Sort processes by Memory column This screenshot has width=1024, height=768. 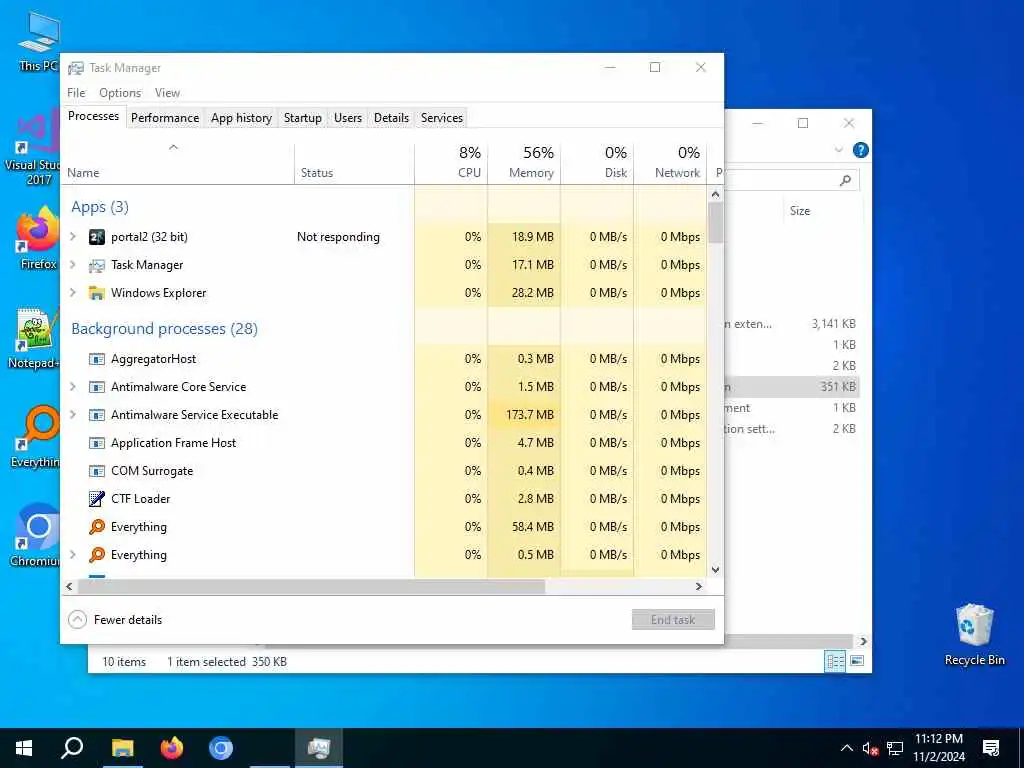tap(524, 163)
